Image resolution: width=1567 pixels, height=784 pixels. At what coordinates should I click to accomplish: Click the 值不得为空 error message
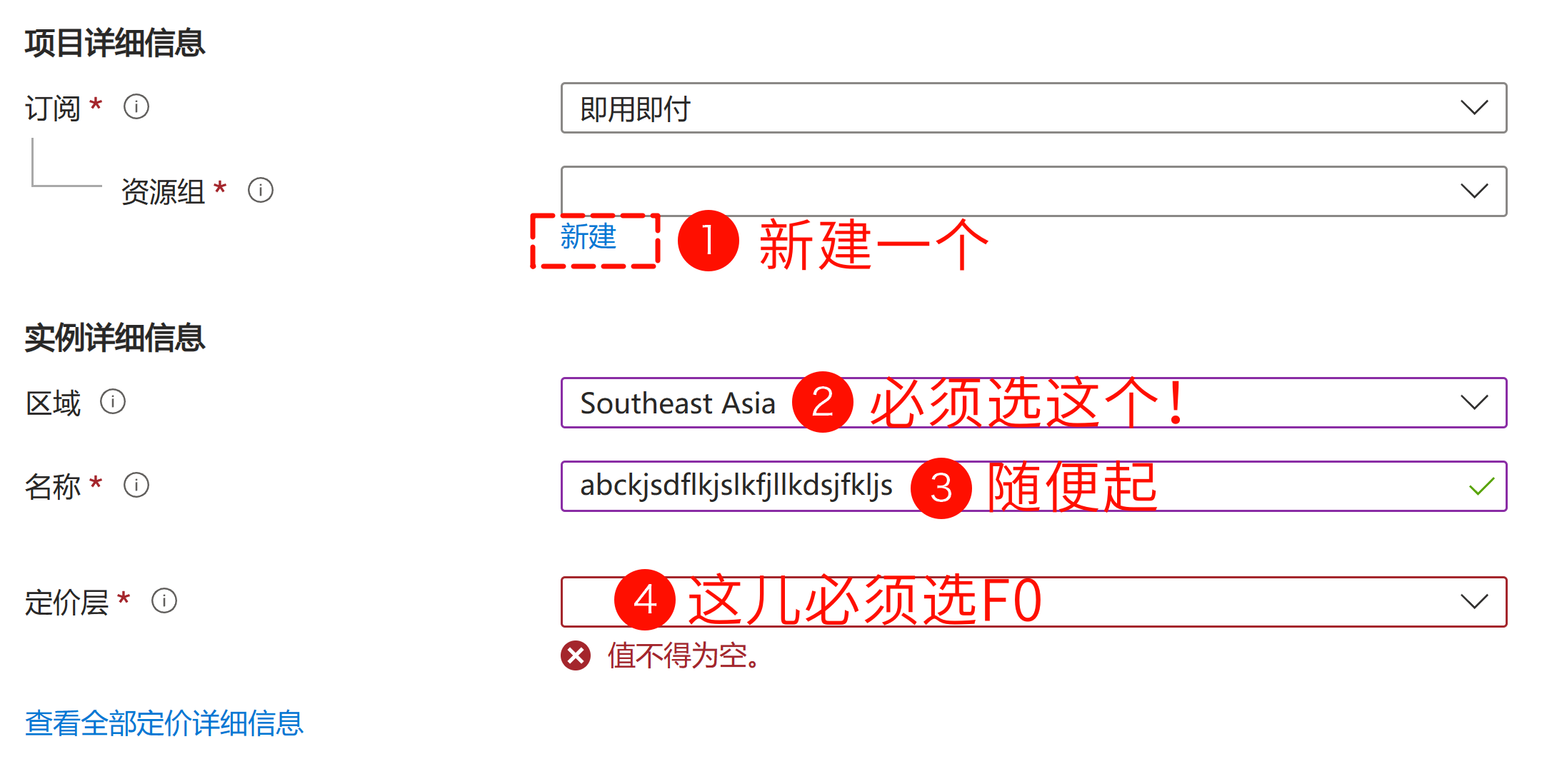click(684, 655)
